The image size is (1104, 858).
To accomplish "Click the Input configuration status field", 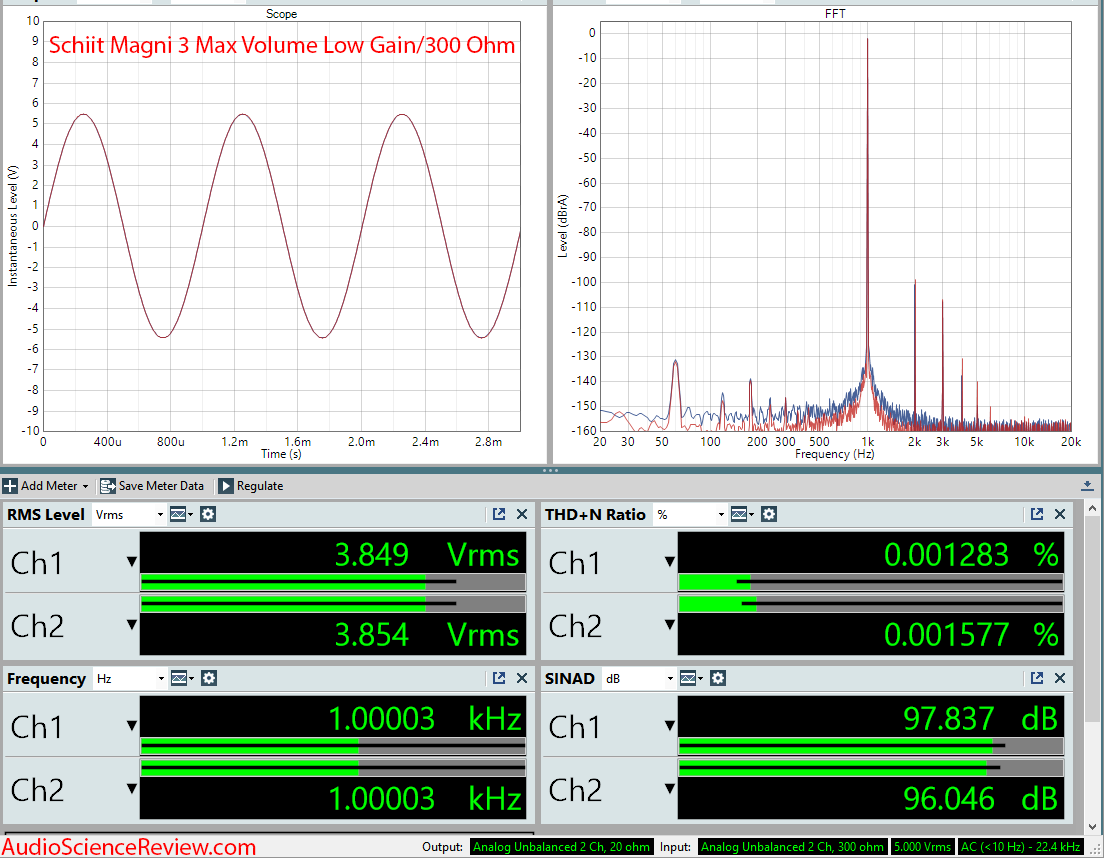I will [x=793, y=847].
